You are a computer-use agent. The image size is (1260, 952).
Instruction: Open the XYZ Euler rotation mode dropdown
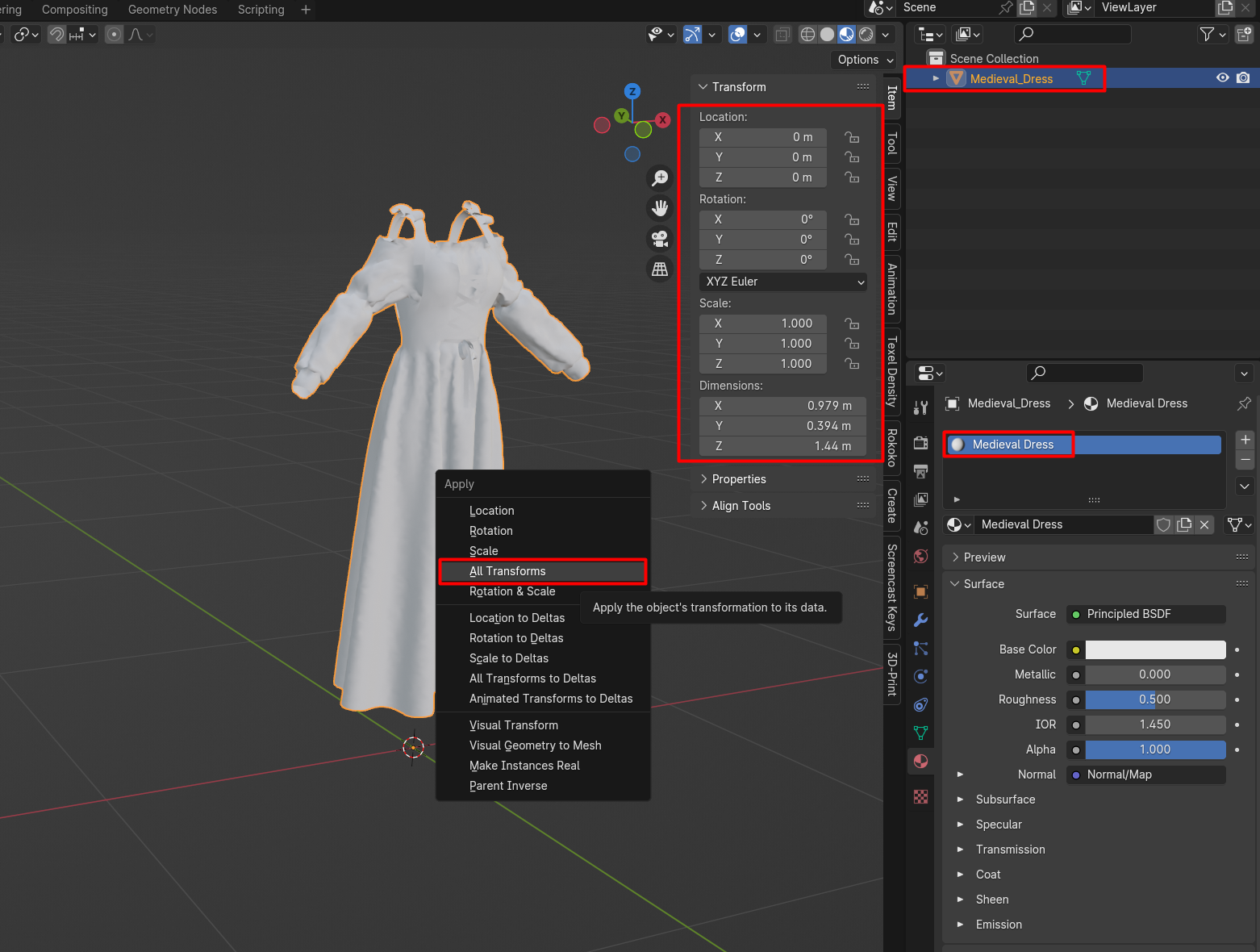coord(784,282)
